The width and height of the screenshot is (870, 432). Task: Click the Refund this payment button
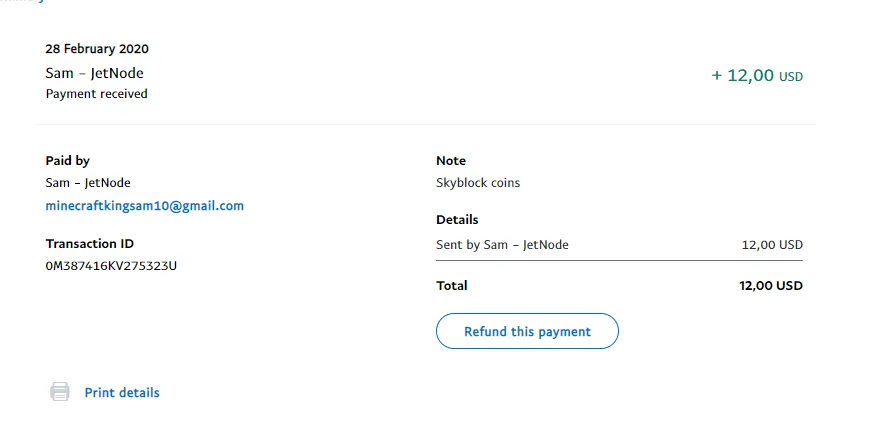[527, 331]
